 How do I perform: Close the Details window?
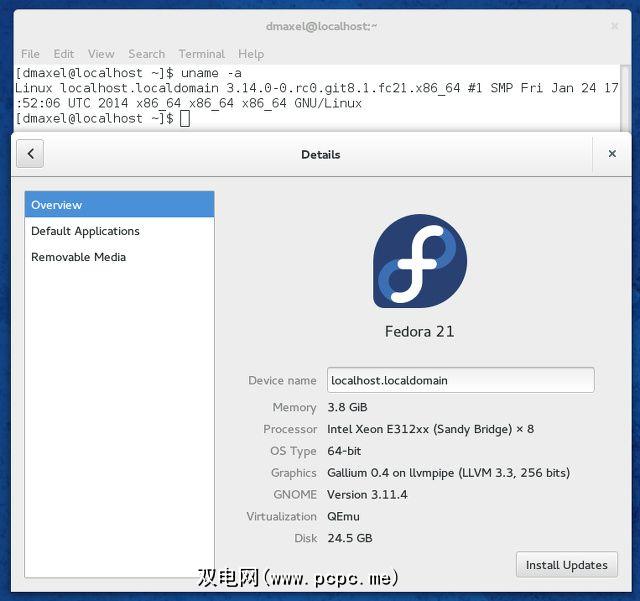tap(612, 154)
